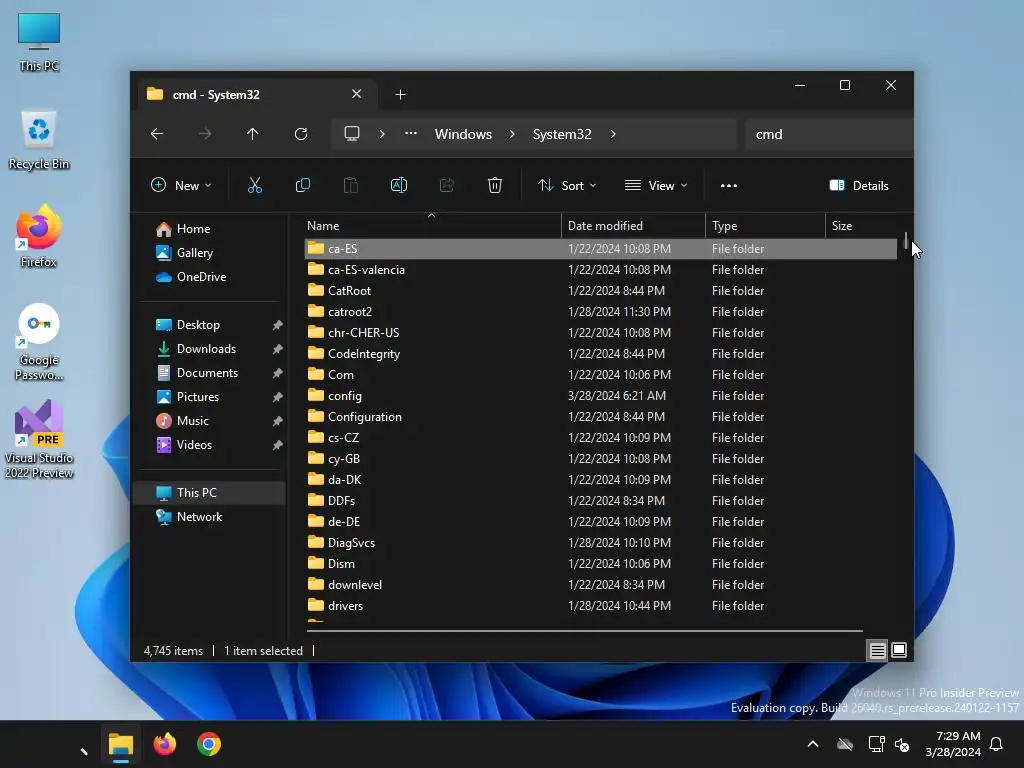The height and width of the screenshot is (768, 1024).
Task: Click the Rename icon
Action: pyautogui.click(x=399, y=185)
